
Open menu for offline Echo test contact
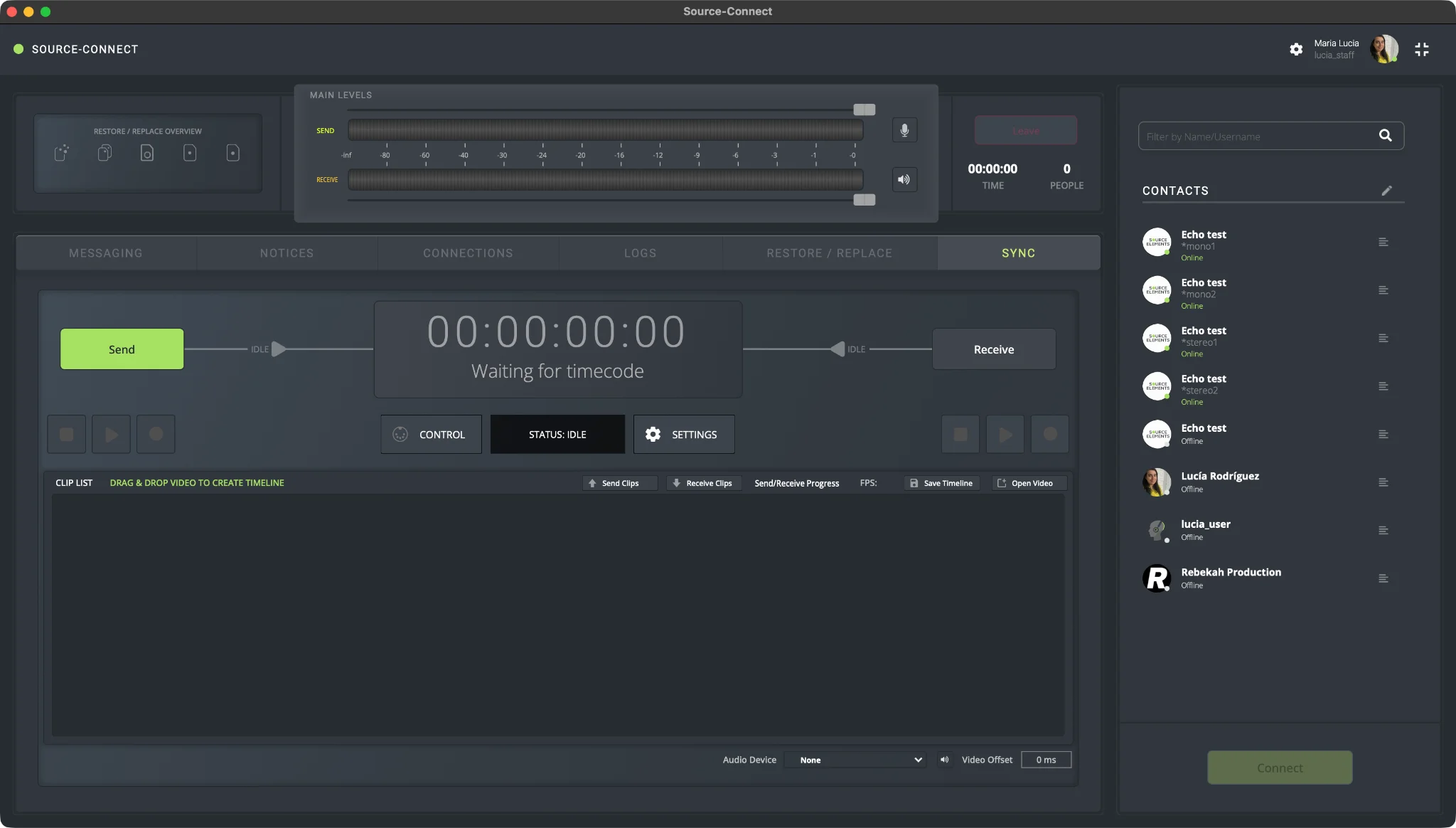pos(1383,434)
